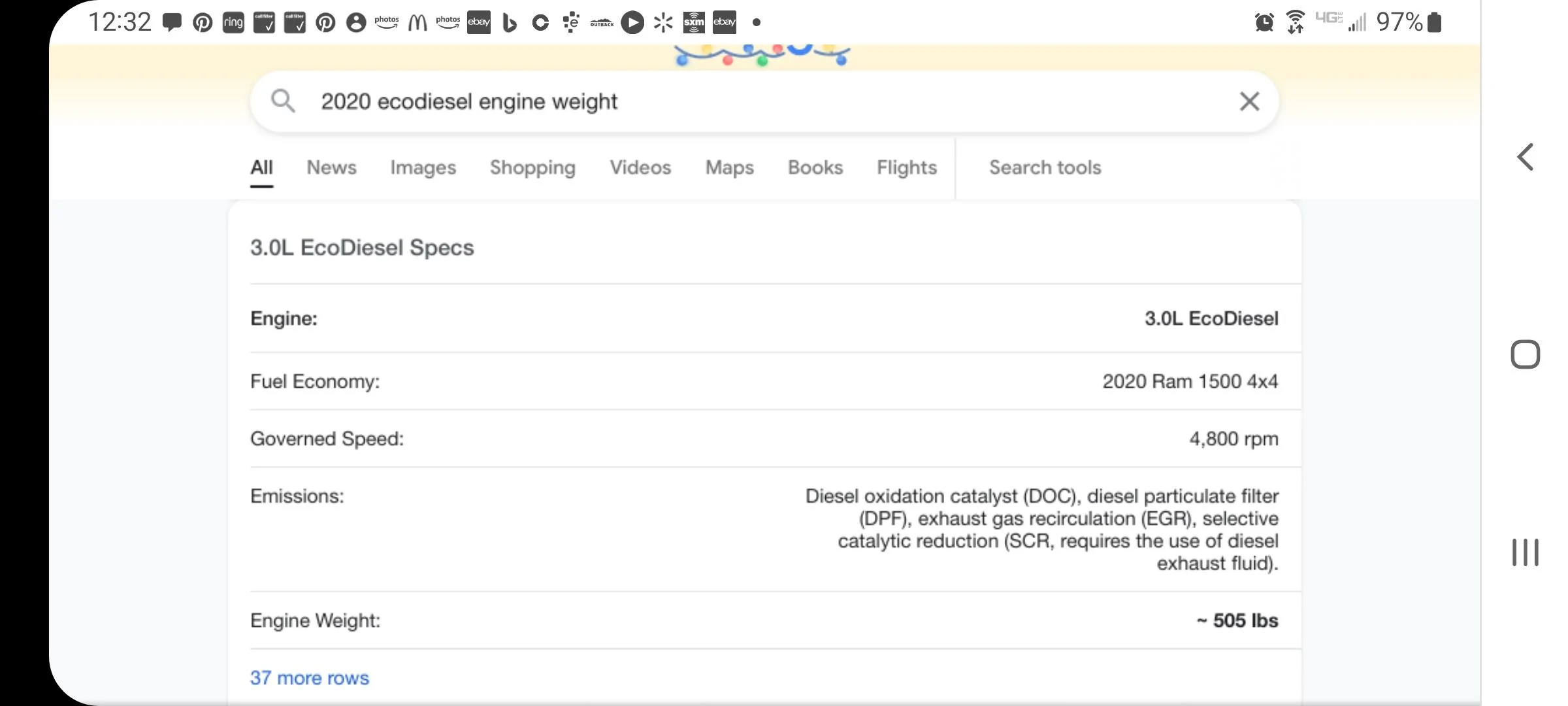Image resolution: width=1568 pixels, height=706 pixels.
Task: Tap the Android home navigation button
Action: click(1526, 354)
